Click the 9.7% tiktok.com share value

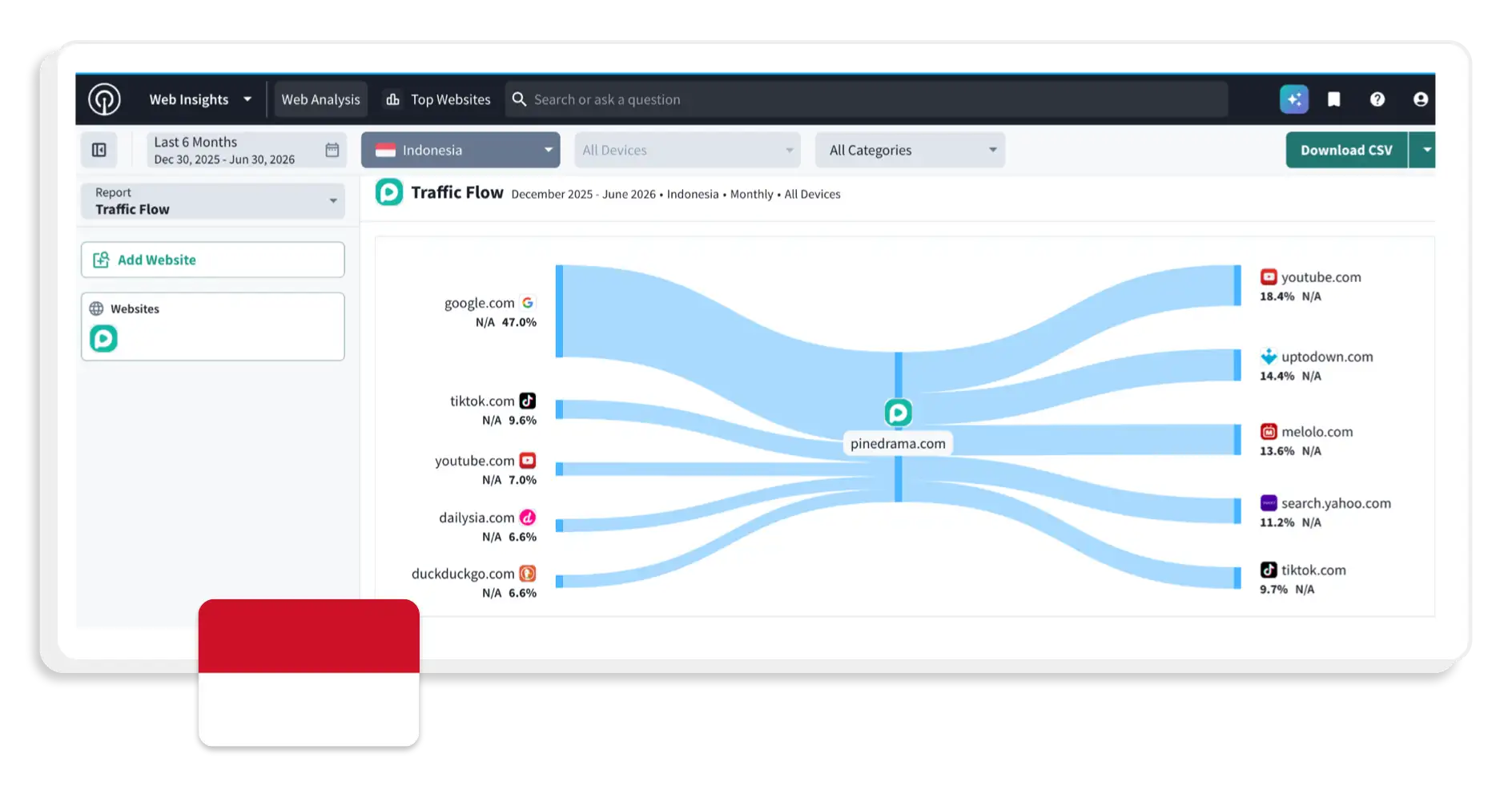point(1273,590)
